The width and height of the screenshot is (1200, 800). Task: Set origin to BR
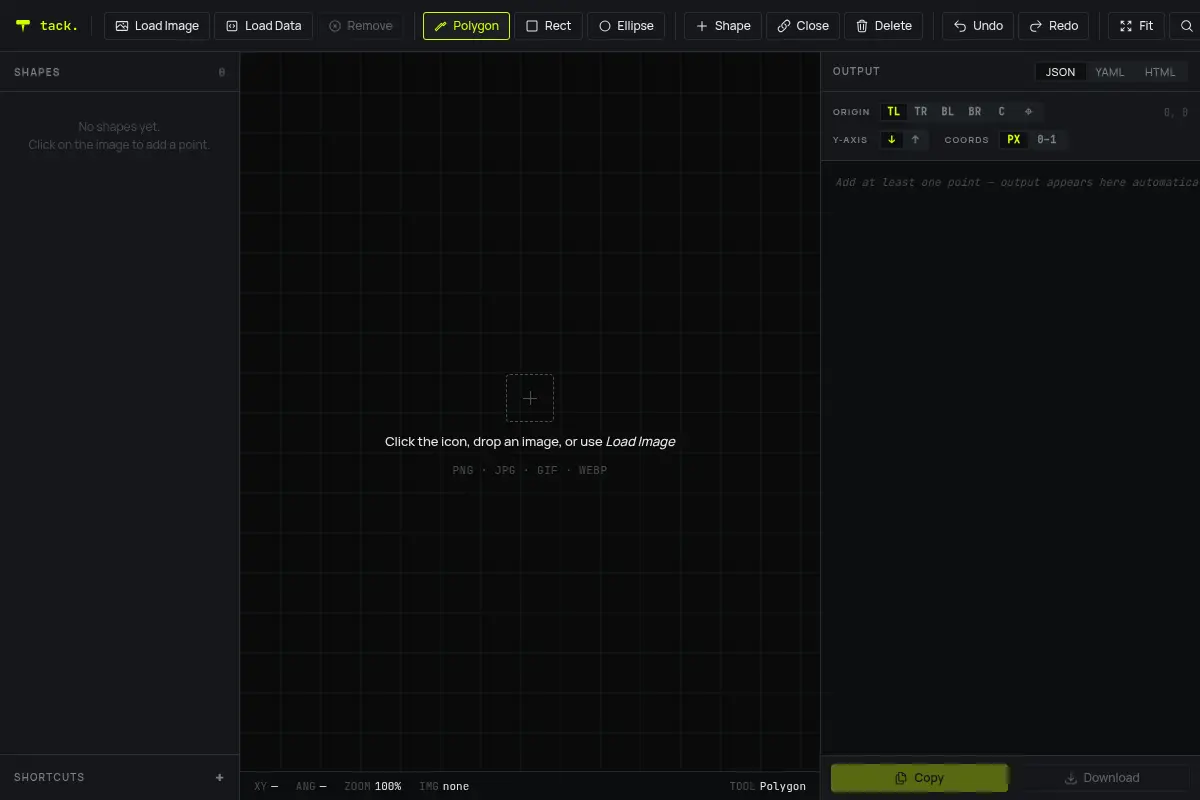[975, 112]
